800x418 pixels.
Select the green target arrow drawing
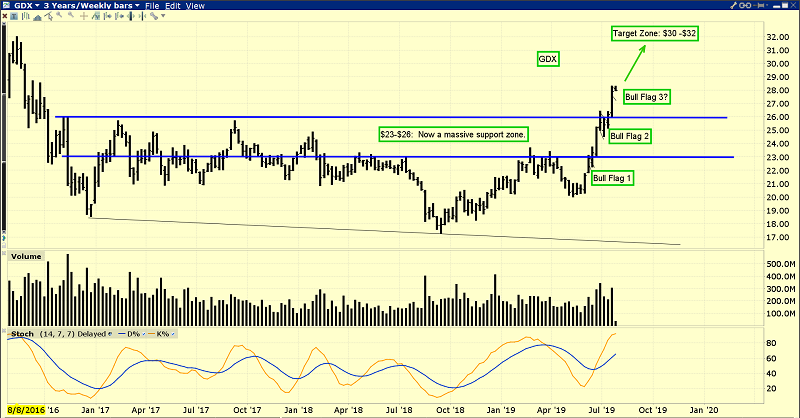(x=635, y=63)
